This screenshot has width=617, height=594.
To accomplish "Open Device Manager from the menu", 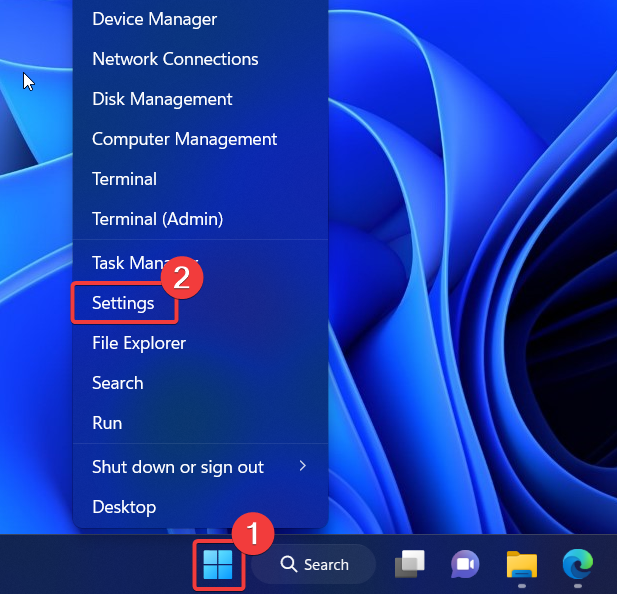I will click(200, 19).
